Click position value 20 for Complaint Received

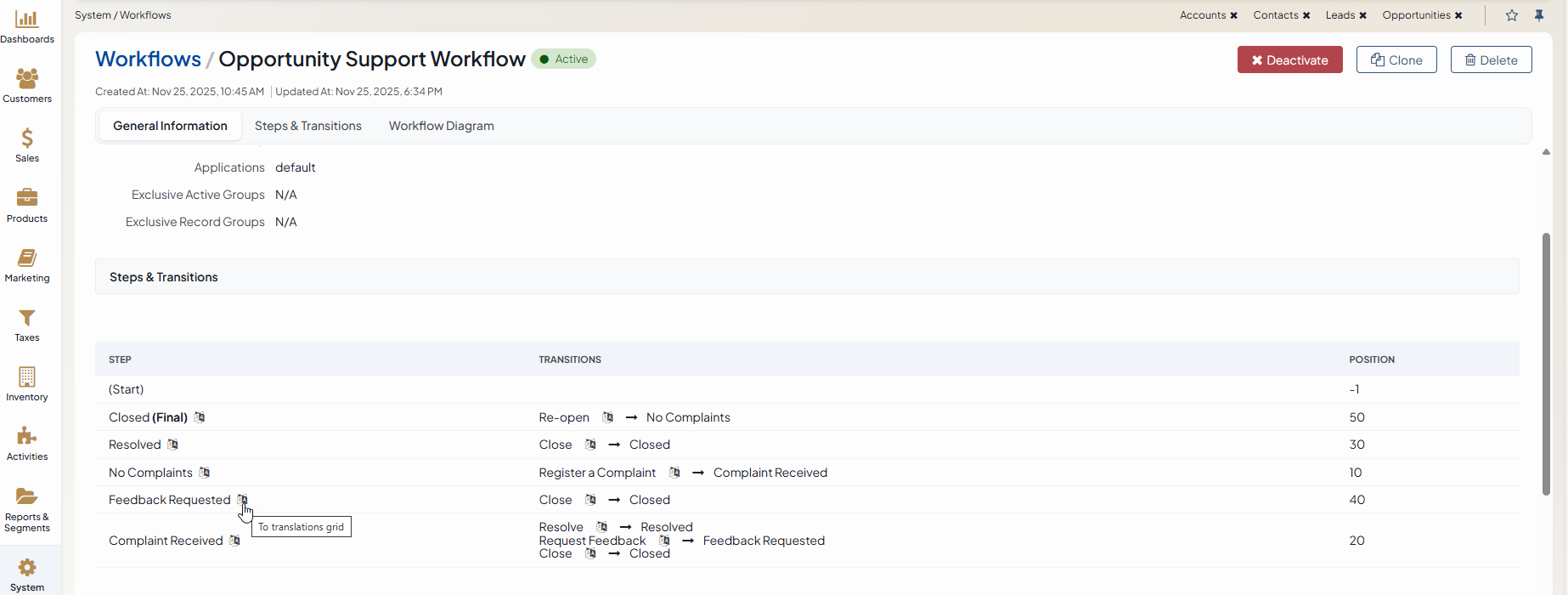tap(1356, 541)
